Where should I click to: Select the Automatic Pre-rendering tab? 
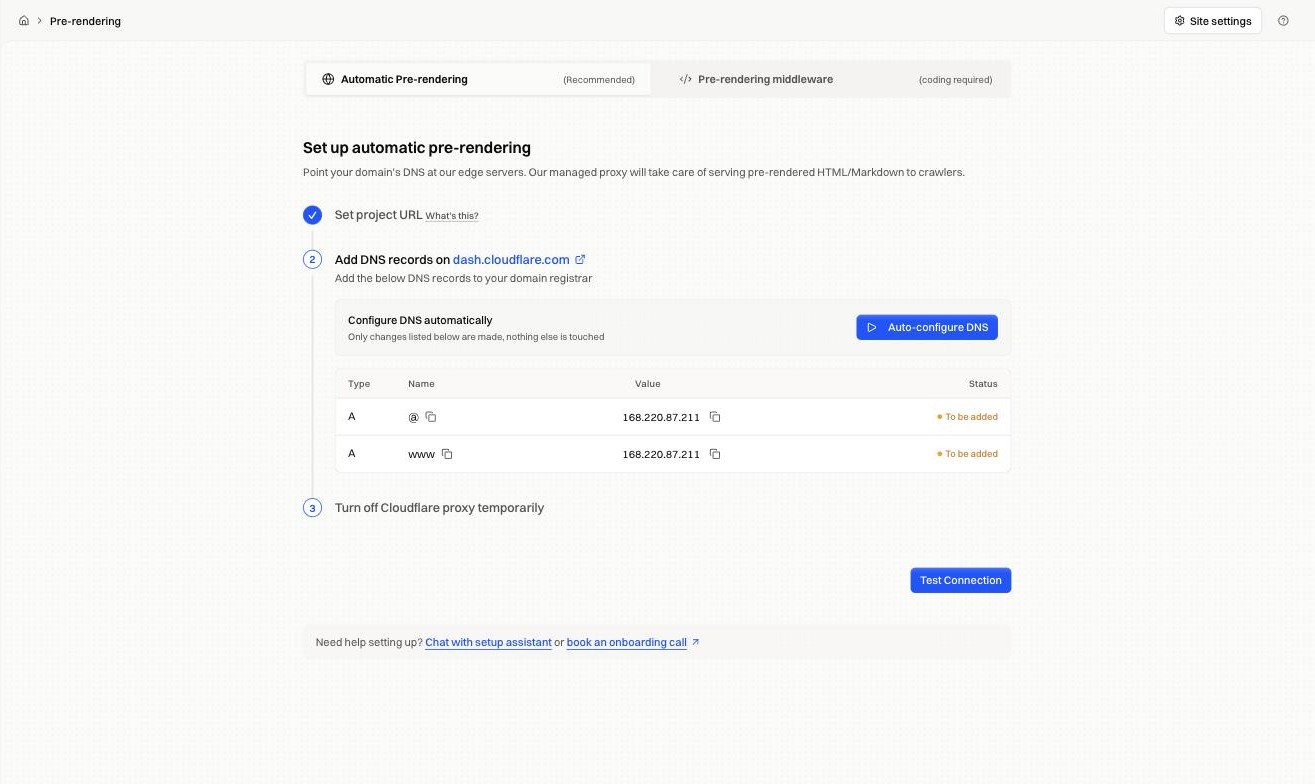[478, 79]
